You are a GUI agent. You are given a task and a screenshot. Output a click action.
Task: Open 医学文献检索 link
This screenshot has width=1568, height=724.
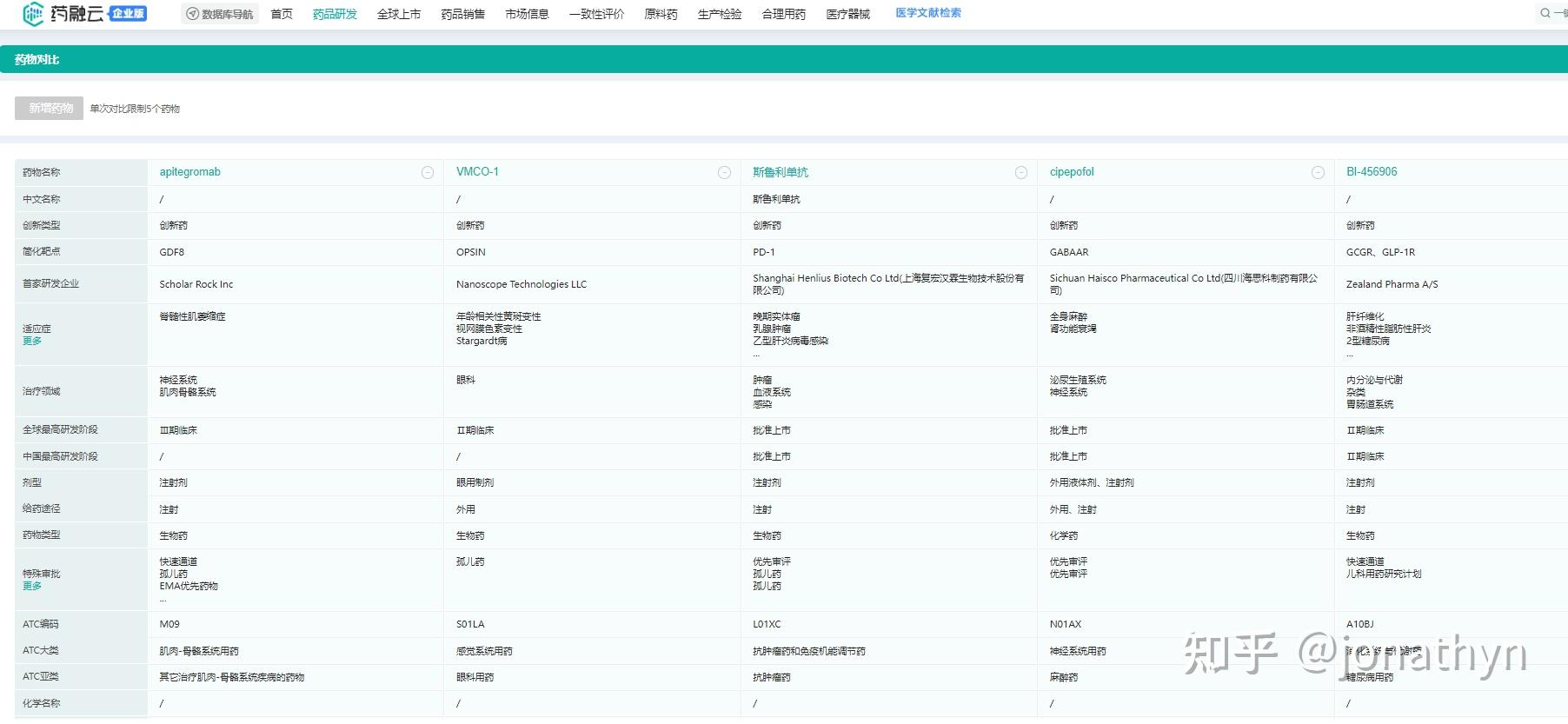(928, 13)
